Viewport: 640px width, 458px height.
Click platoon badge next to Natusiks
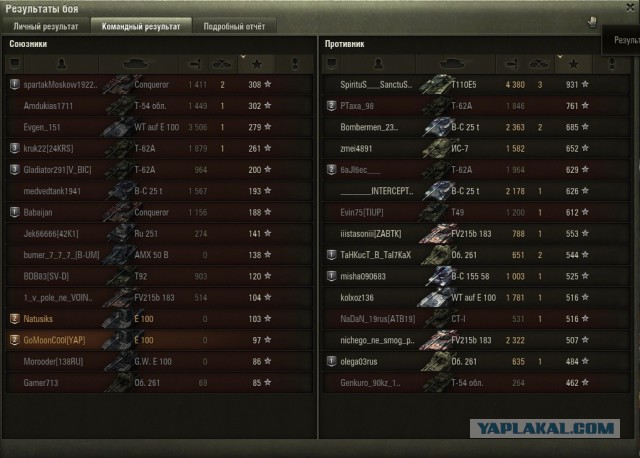15,319
